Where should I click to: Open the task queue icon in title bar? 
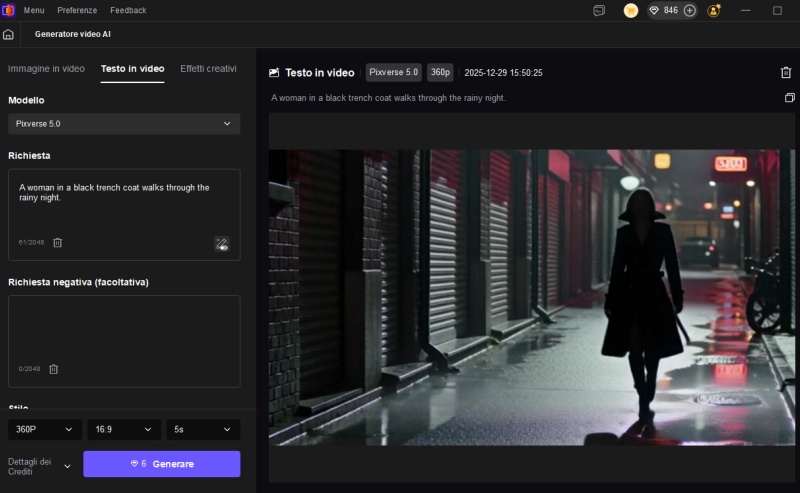[x=599, y=10]
